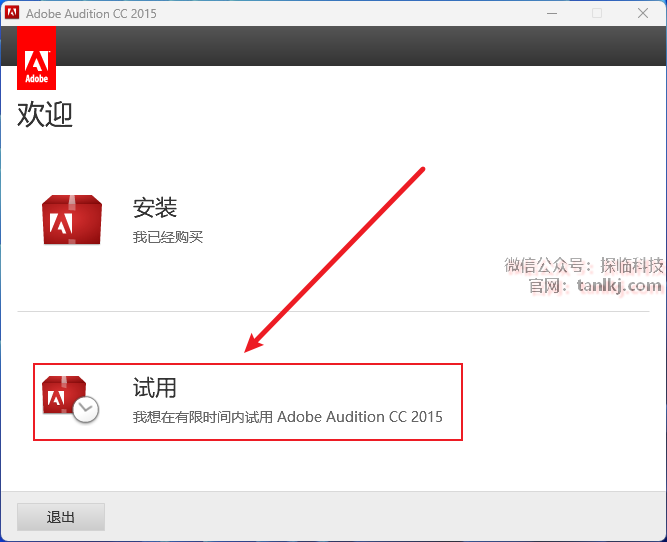This screenshot has width=667, height=542.
Task: Click the trial description mentioning Adobe Audition CC 2015
Action: (x=287, y=416)
